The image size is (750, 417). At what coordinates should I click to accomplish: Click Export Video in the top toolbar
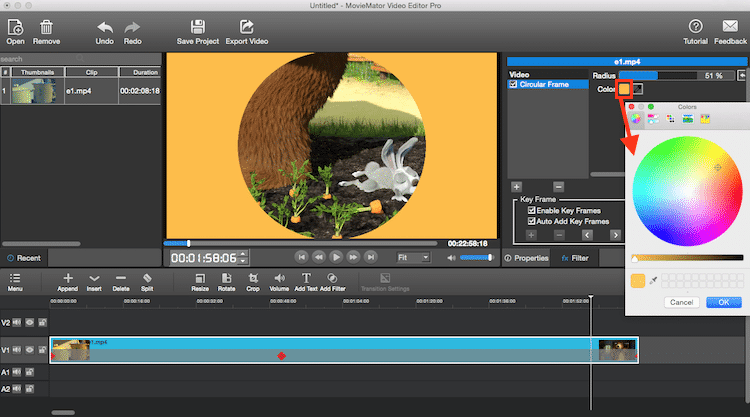point(247,32)
